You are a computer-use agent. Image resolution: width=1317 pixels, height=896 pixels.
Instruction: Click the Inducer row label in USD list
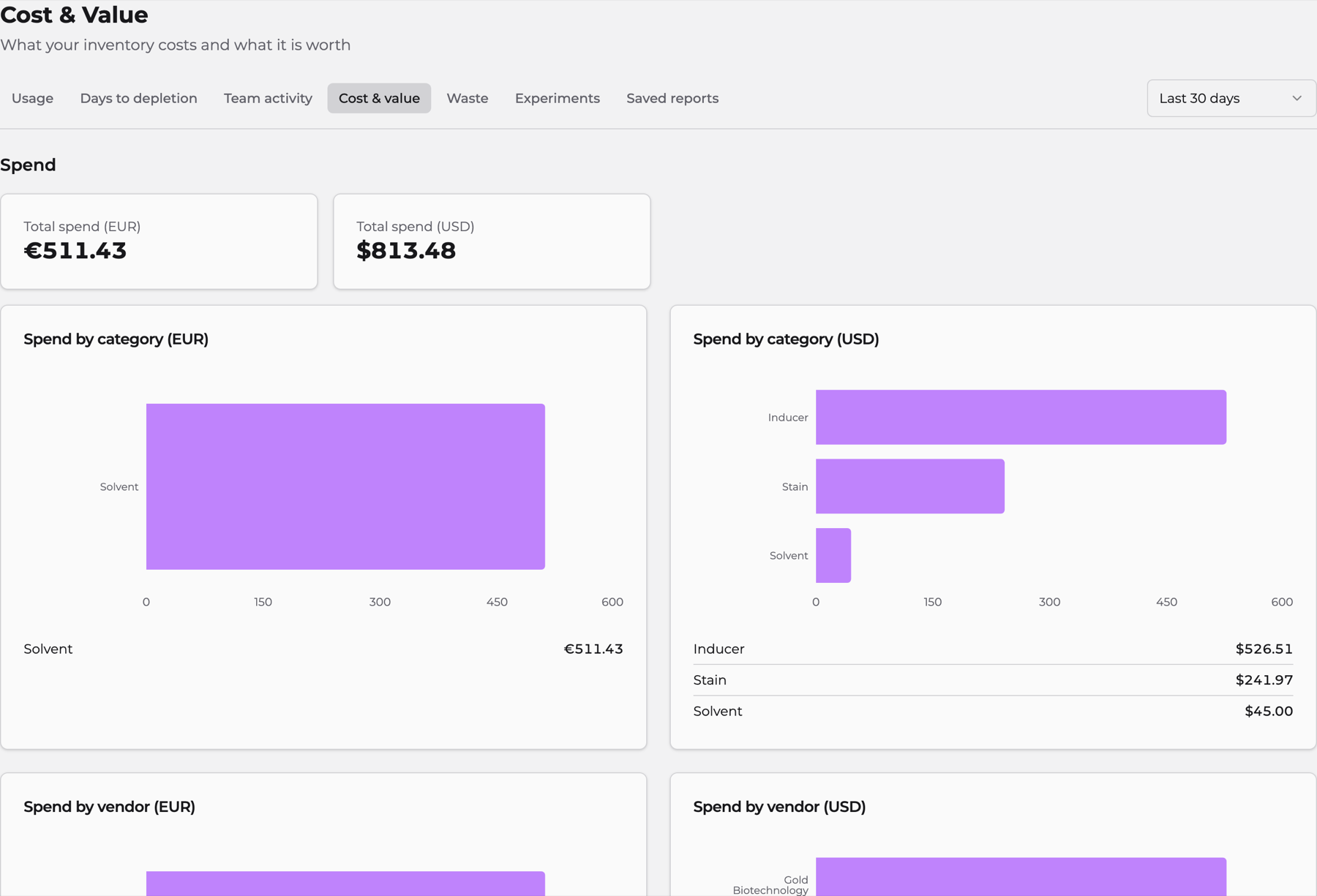click(x=718, y=649)
